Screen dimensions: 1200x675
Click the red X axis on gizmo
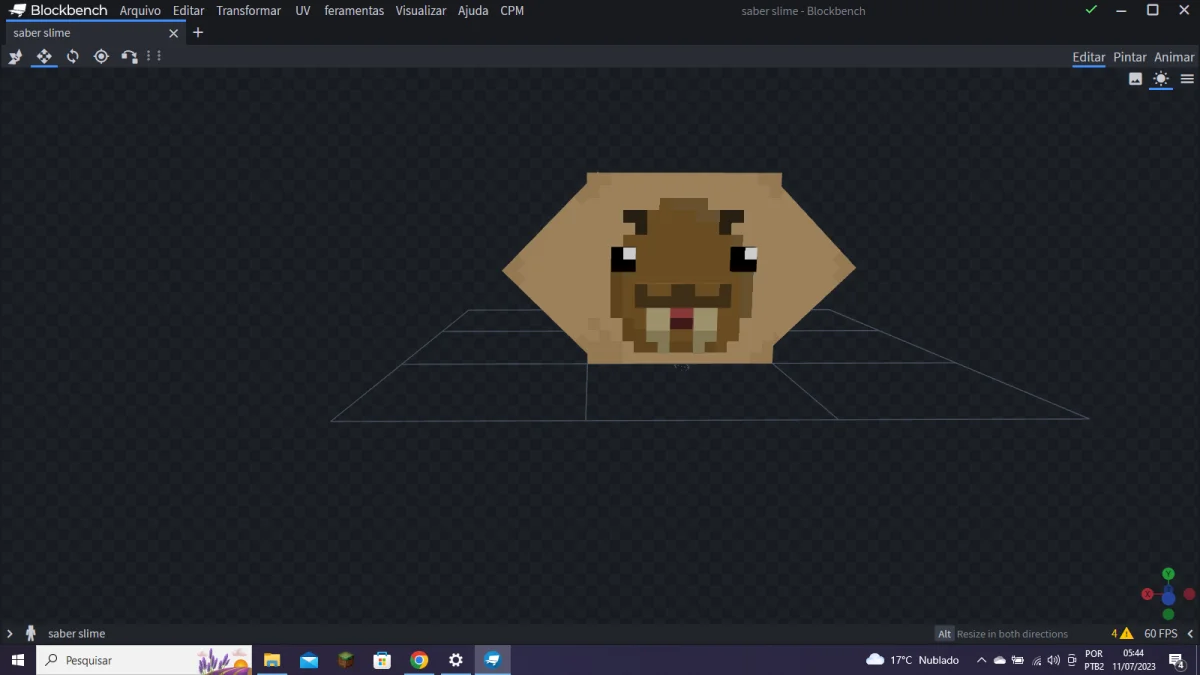(x=1147, y=594)
